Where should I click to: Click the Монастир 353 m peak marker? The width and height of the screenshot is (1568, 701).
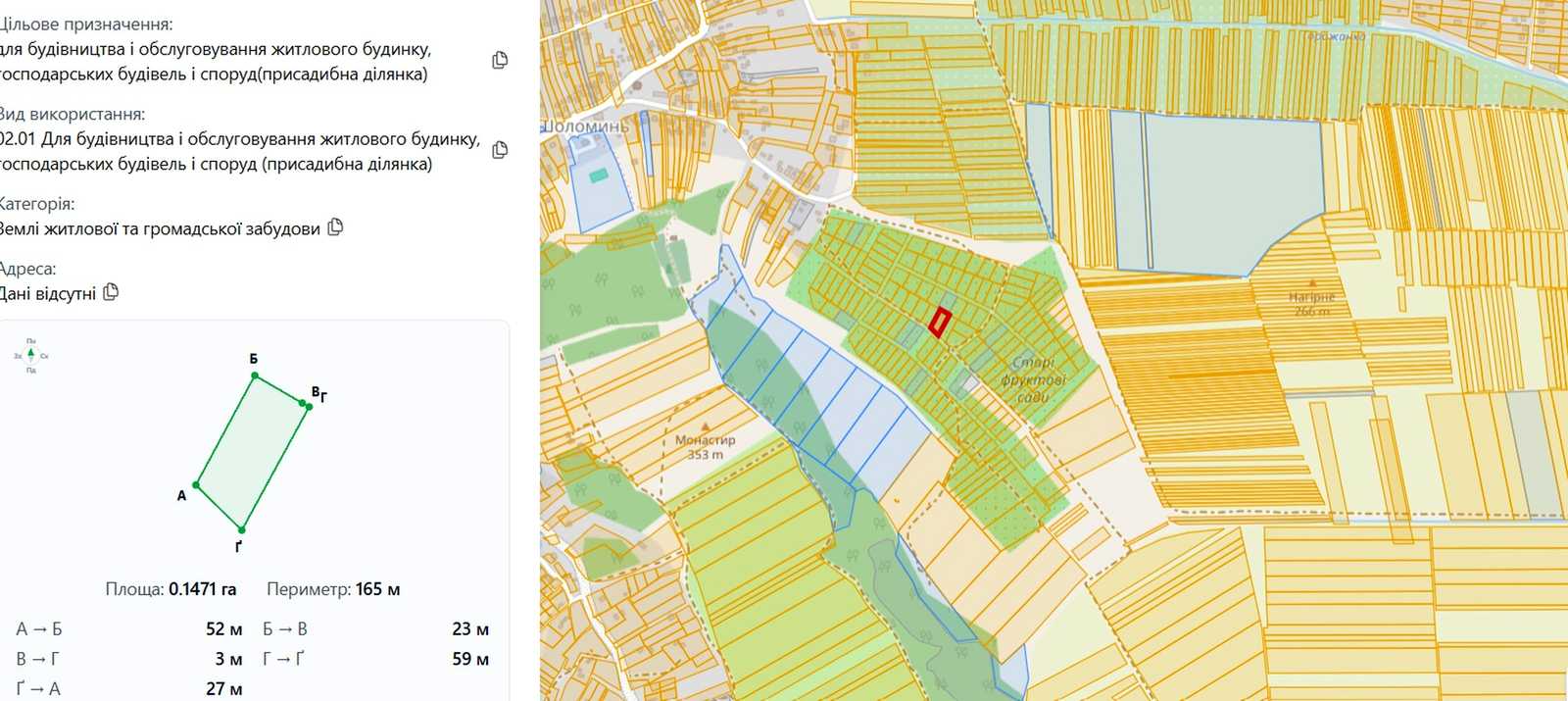tap(705, 427)
